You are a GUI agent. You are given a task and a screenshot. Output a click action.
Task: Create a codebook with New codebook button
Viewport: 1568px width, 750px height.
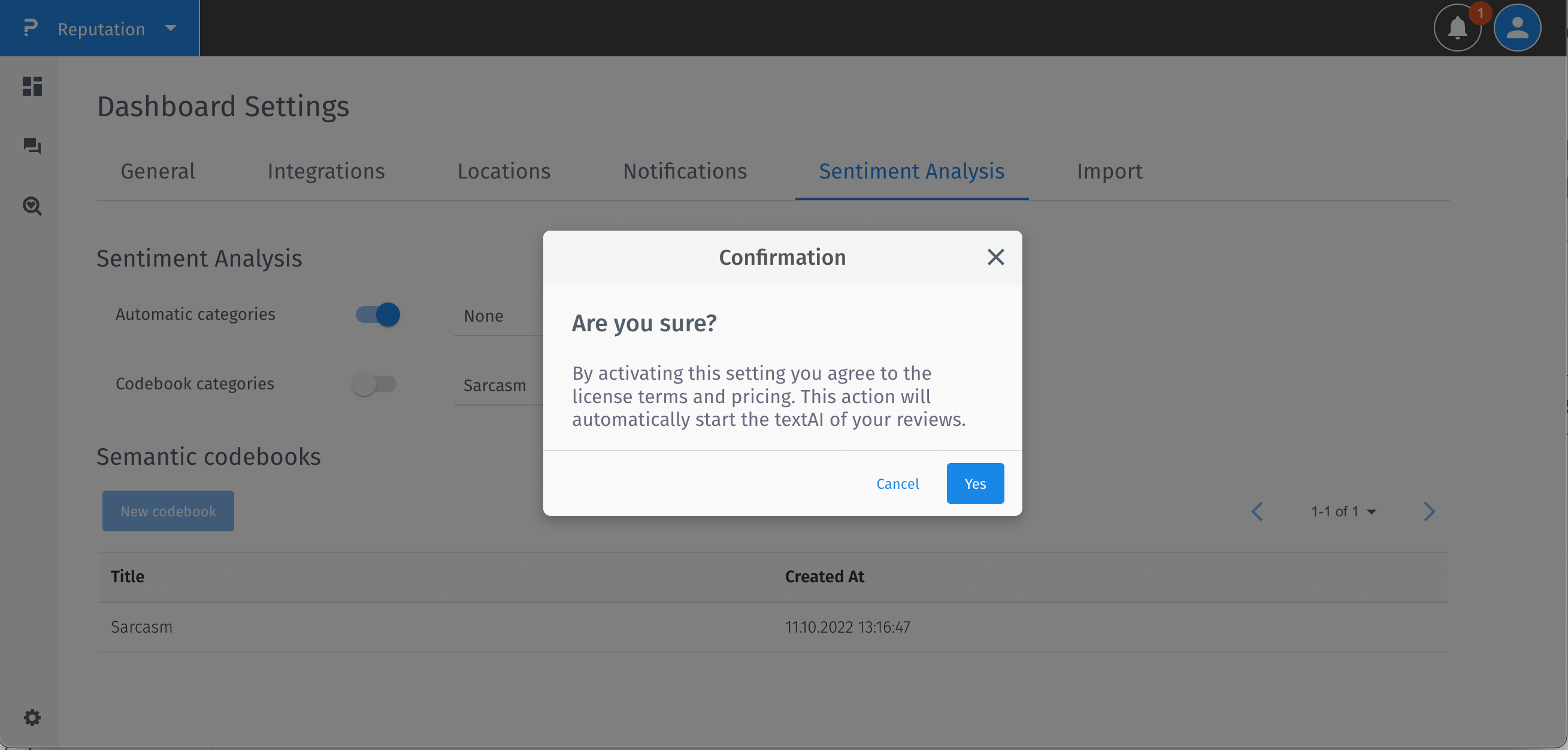(168, 511)
